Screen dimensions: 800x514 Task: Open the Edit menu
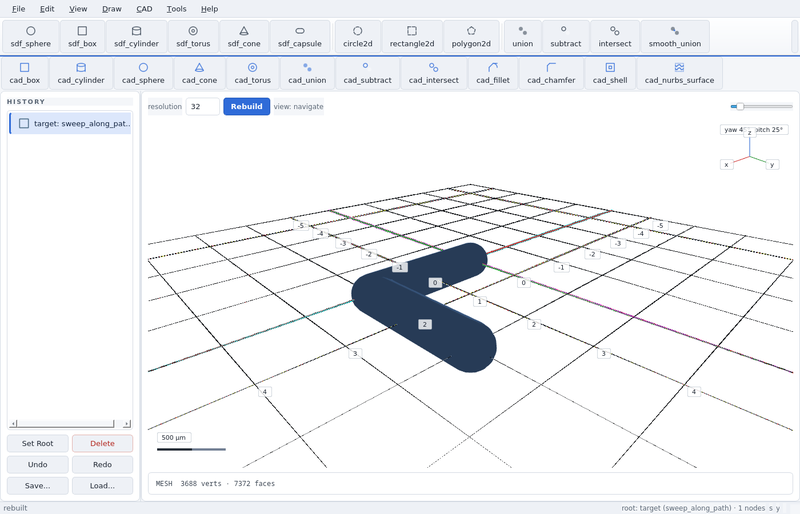47,9
